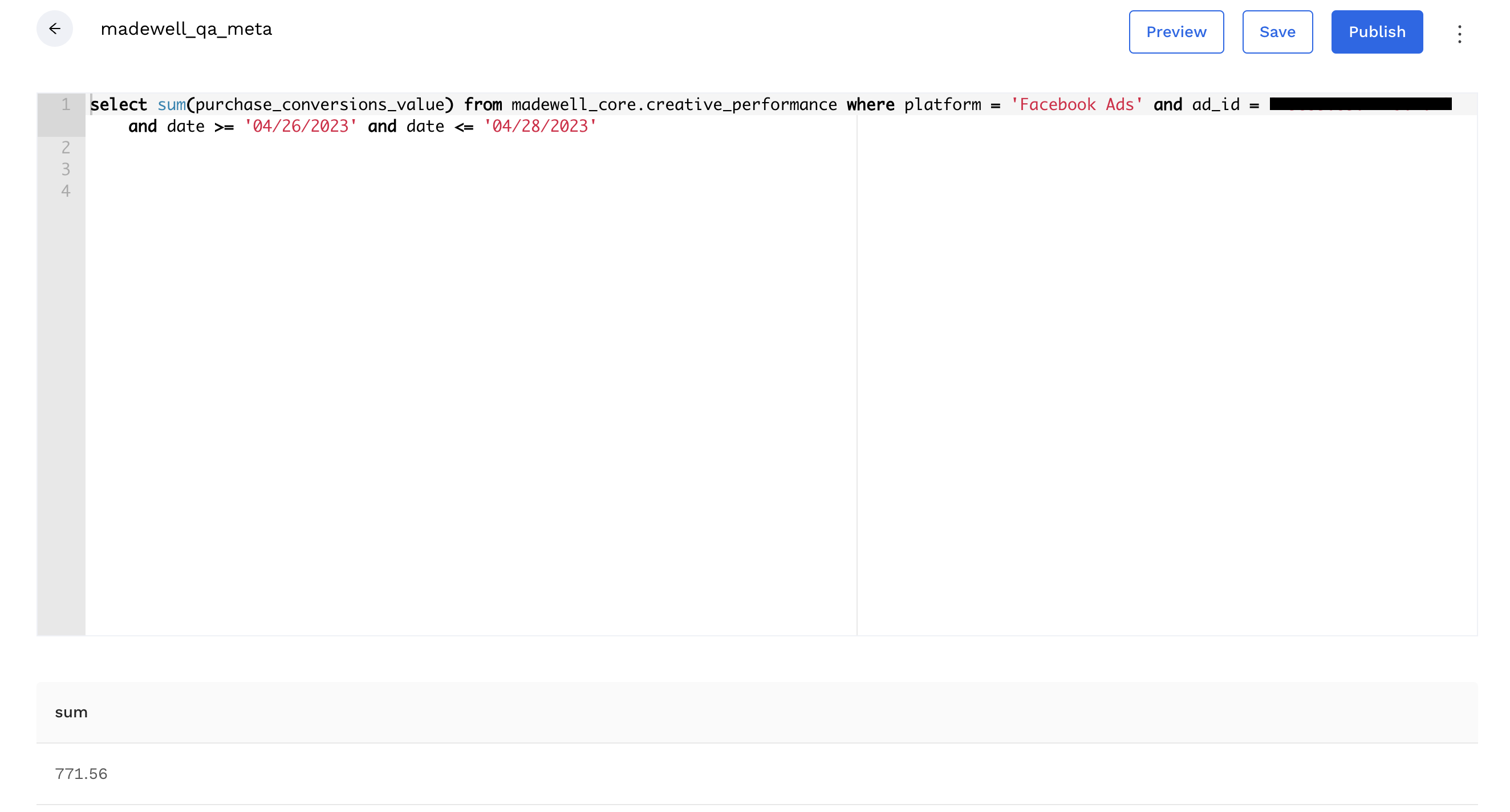Click line number 1 in the gutter
The height and width of the screenshot is (812, 1510).
pyautogui.click(x=65, y=104)
